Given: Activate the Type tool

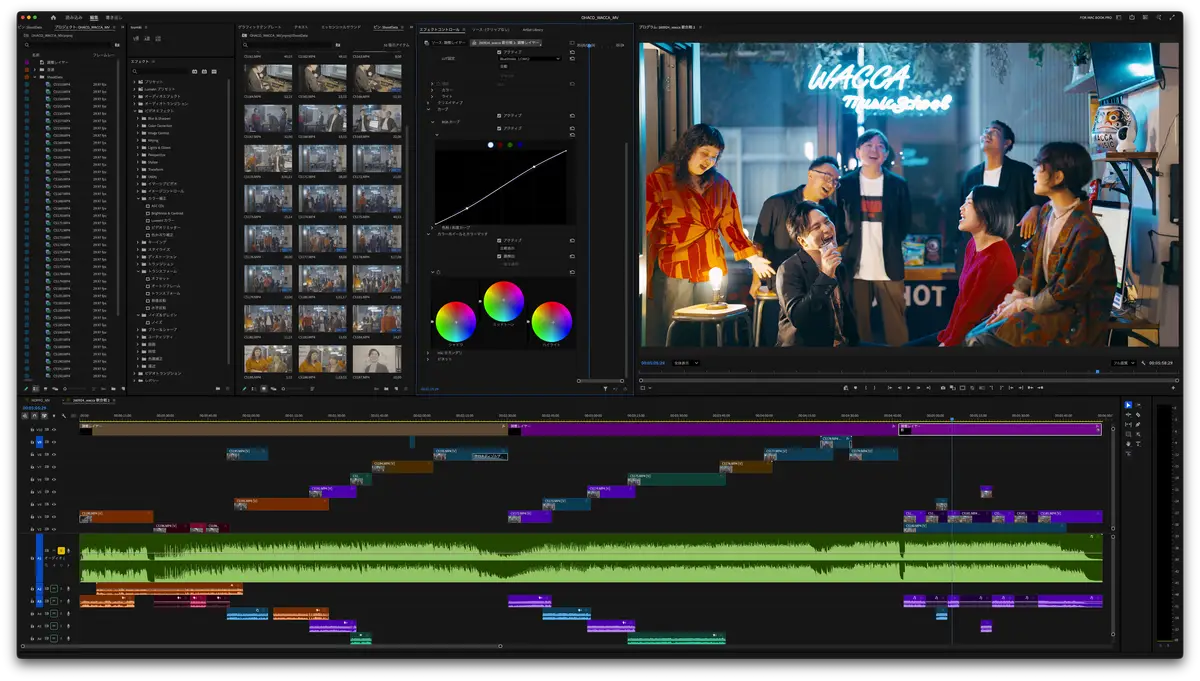Looking at the screenshot, I should [x=1138, y=444].
